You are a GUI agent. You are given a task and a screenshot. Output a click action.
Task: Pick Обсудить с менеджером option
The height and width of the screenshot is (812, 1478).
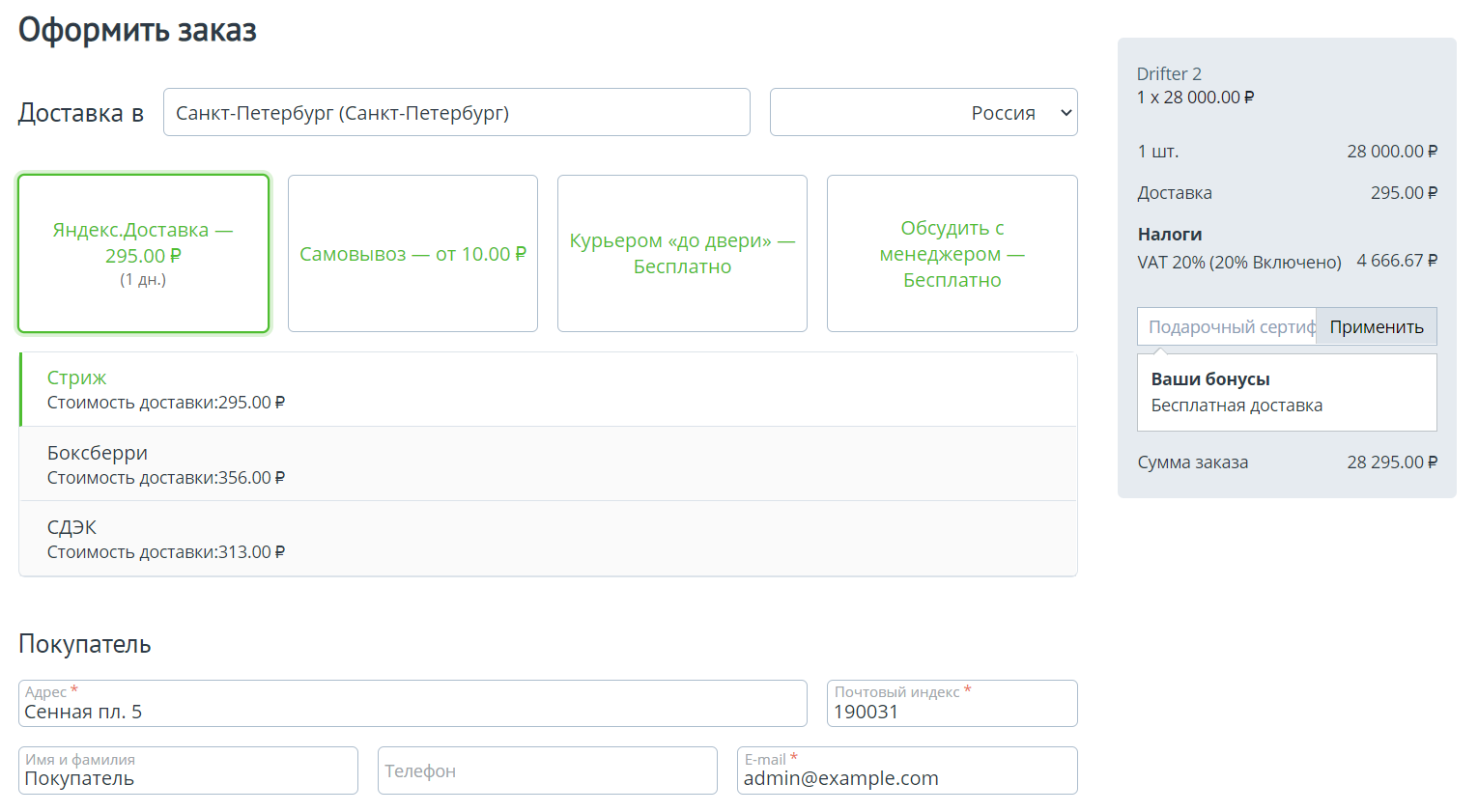coord(952,254)
